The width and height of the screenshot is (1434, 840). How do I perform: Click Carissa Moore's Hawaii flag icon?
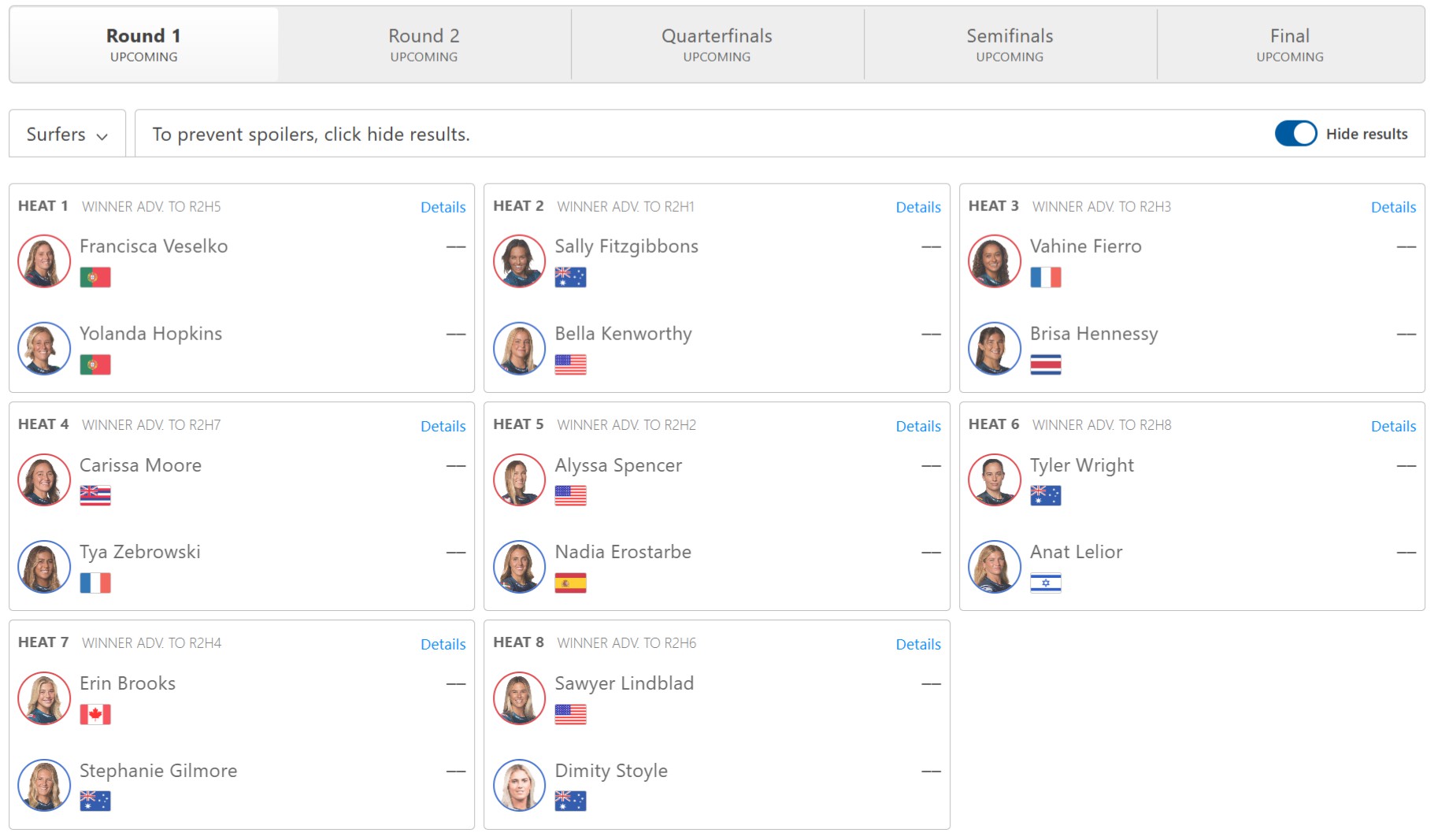tap(95, 495)
